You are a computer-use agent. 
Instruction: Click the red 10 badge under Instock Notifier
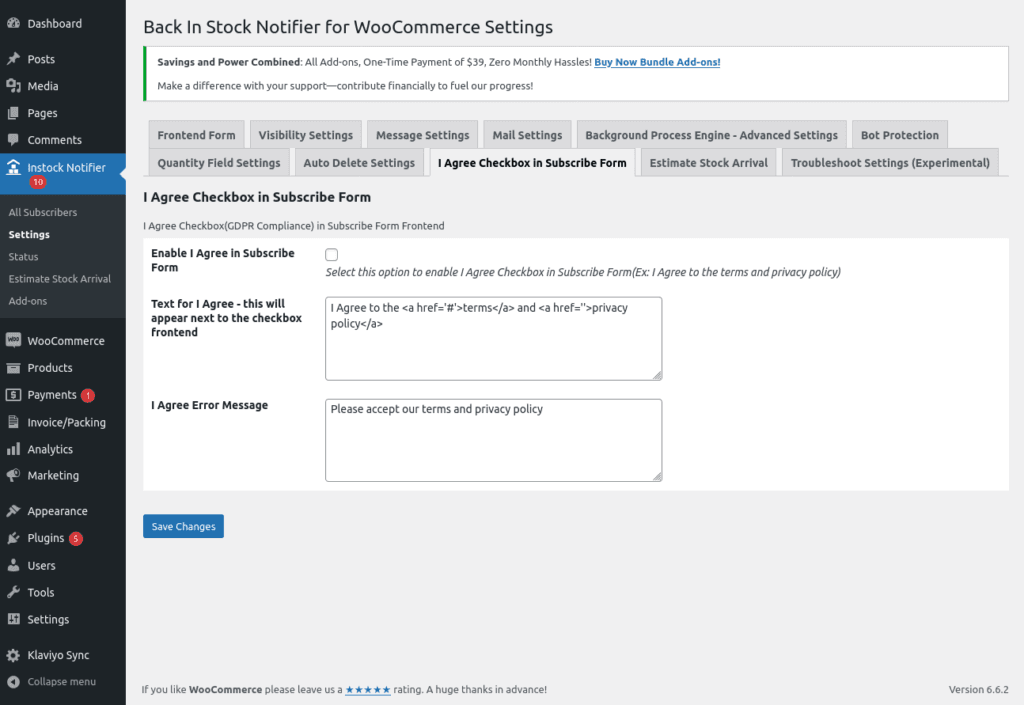[x=38, y=182]
